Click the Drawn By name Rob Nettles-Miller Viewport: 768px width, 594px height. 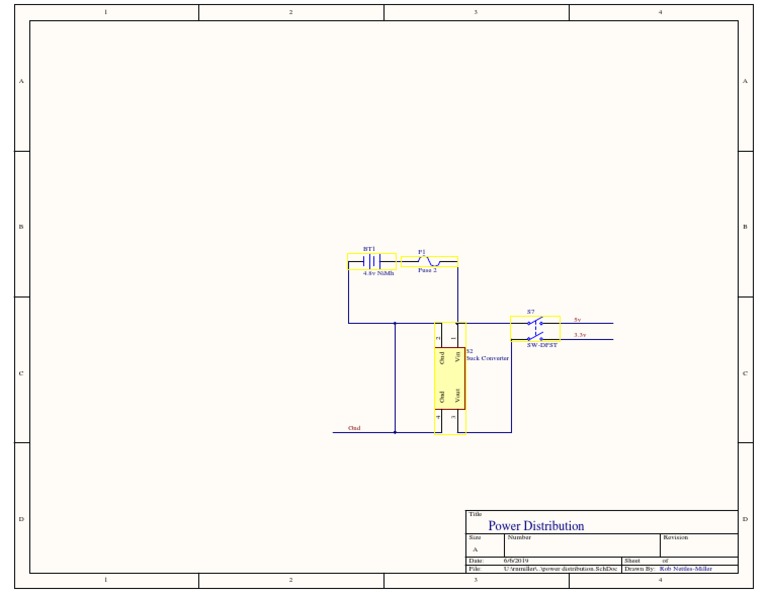tap(686, 569)
